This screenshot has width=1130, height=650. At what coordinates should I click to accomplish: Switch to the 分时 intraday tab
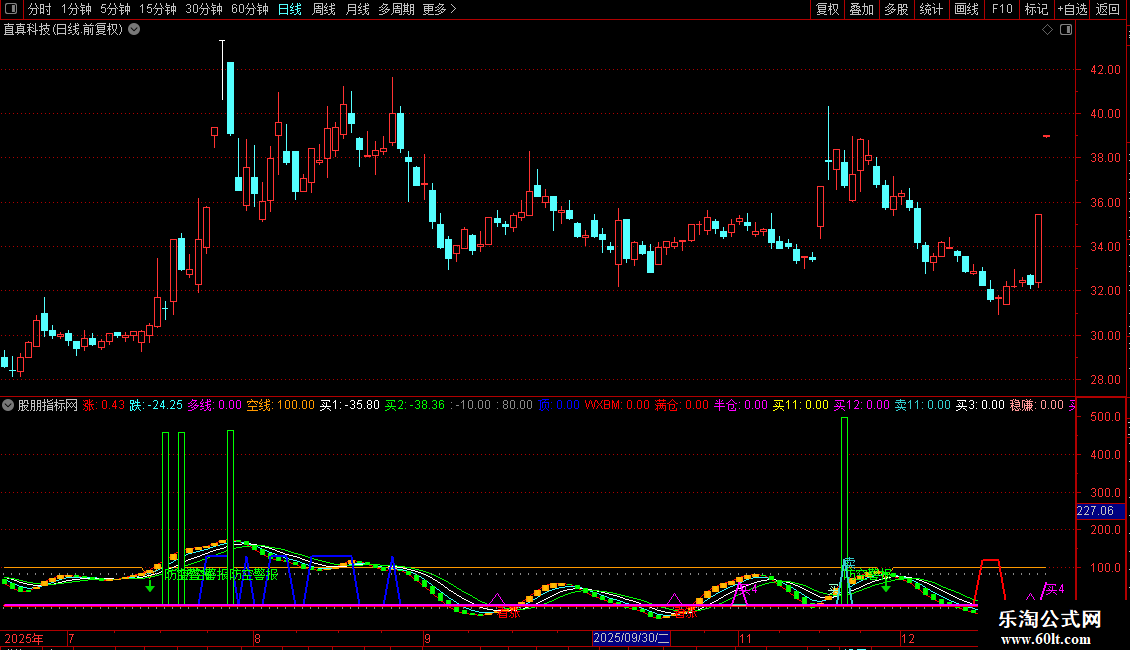point(39,9)
